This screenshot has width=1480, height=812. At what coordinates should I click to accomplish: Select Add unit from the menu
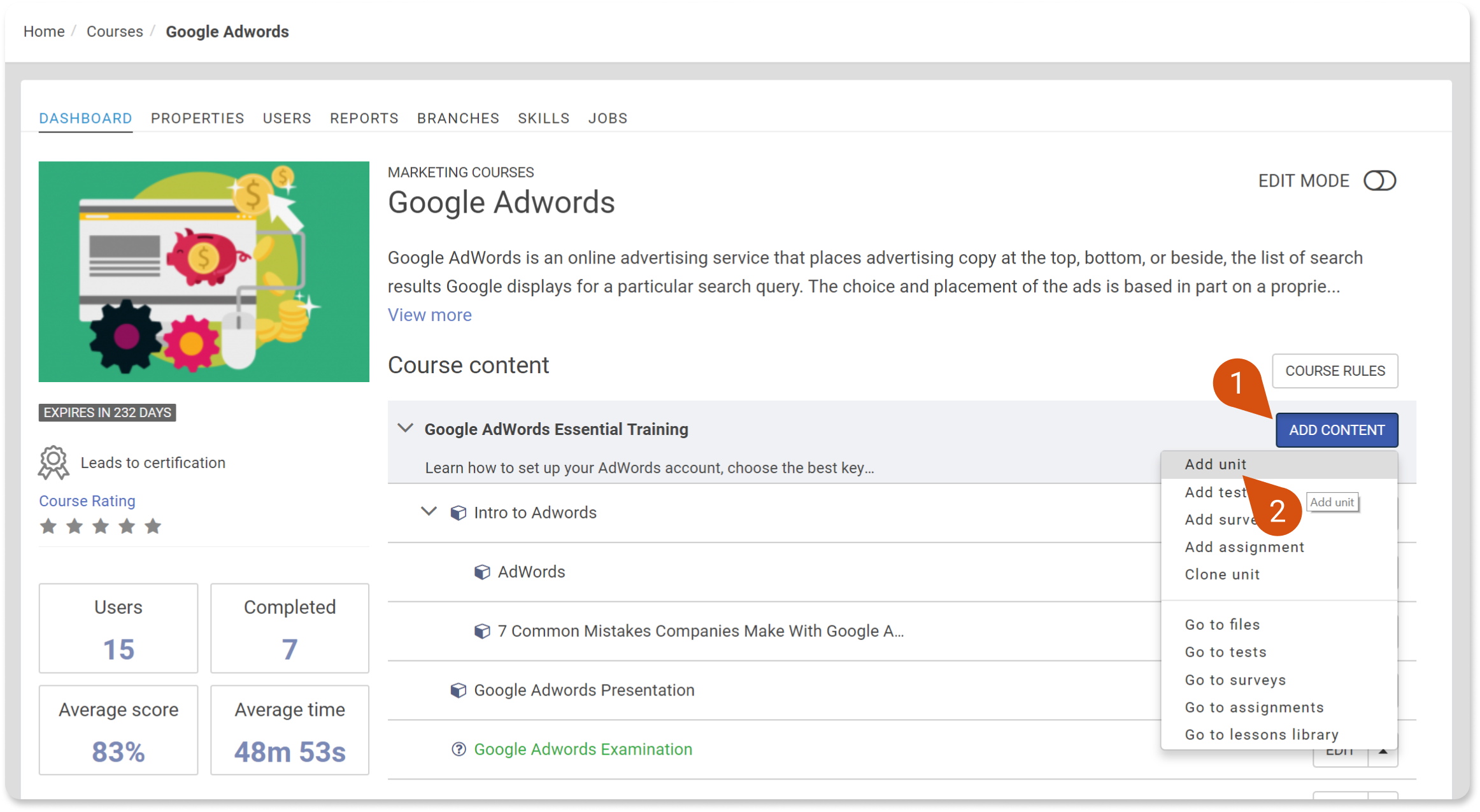(1279, 464)
